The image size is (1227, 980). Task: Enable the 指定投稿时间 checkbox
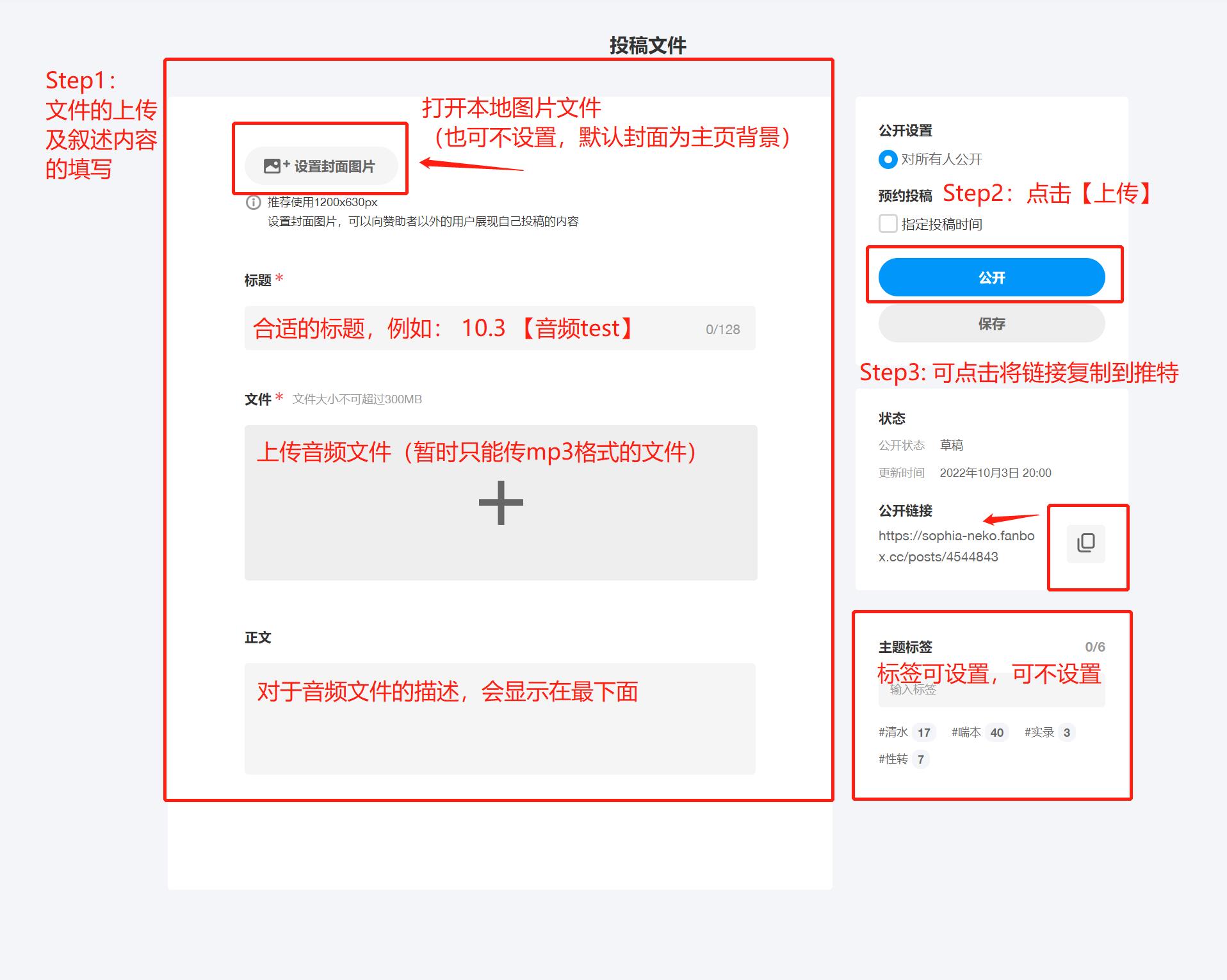[888, 224]
